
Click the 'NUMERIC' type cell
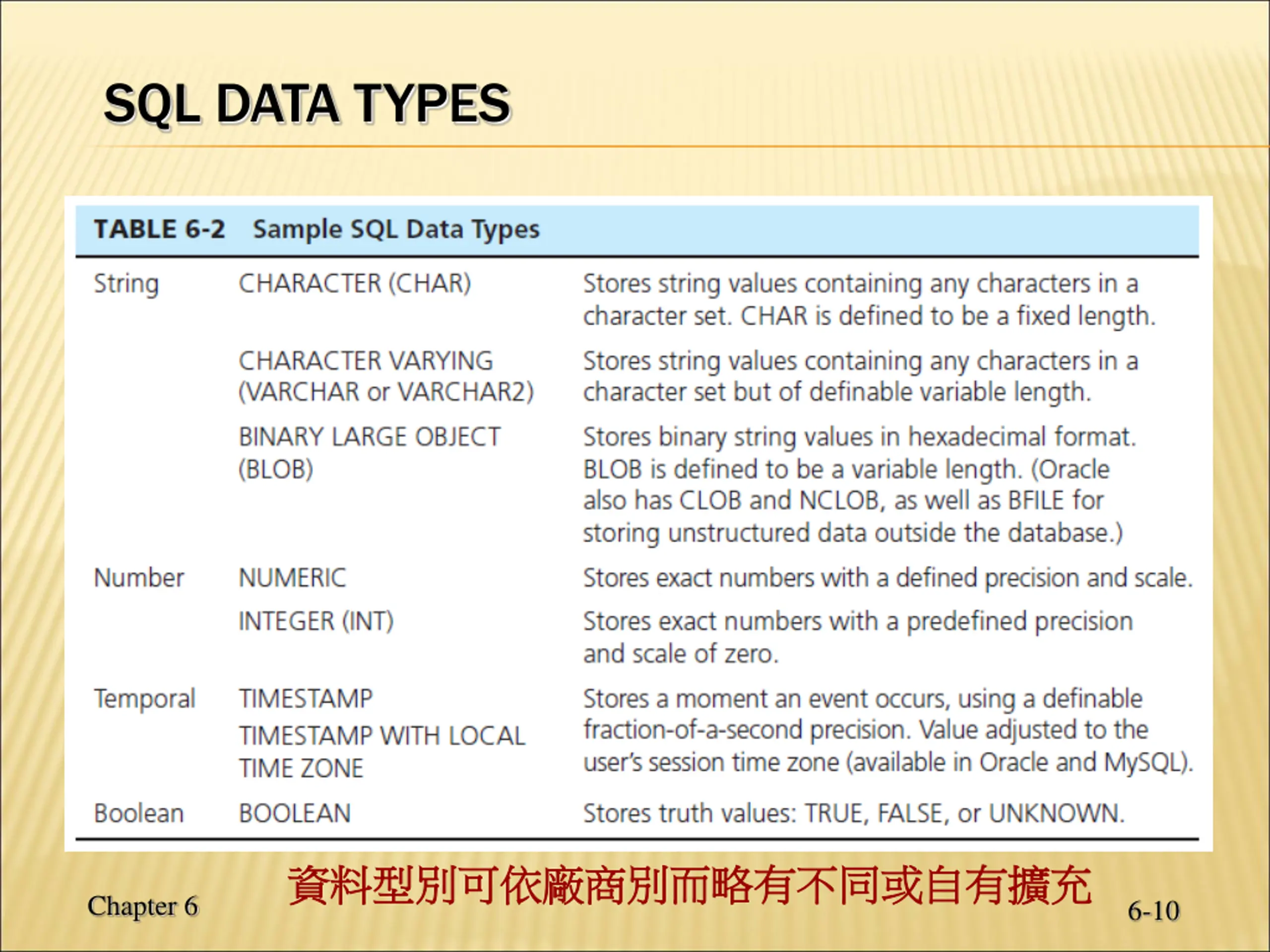(292, 578)
